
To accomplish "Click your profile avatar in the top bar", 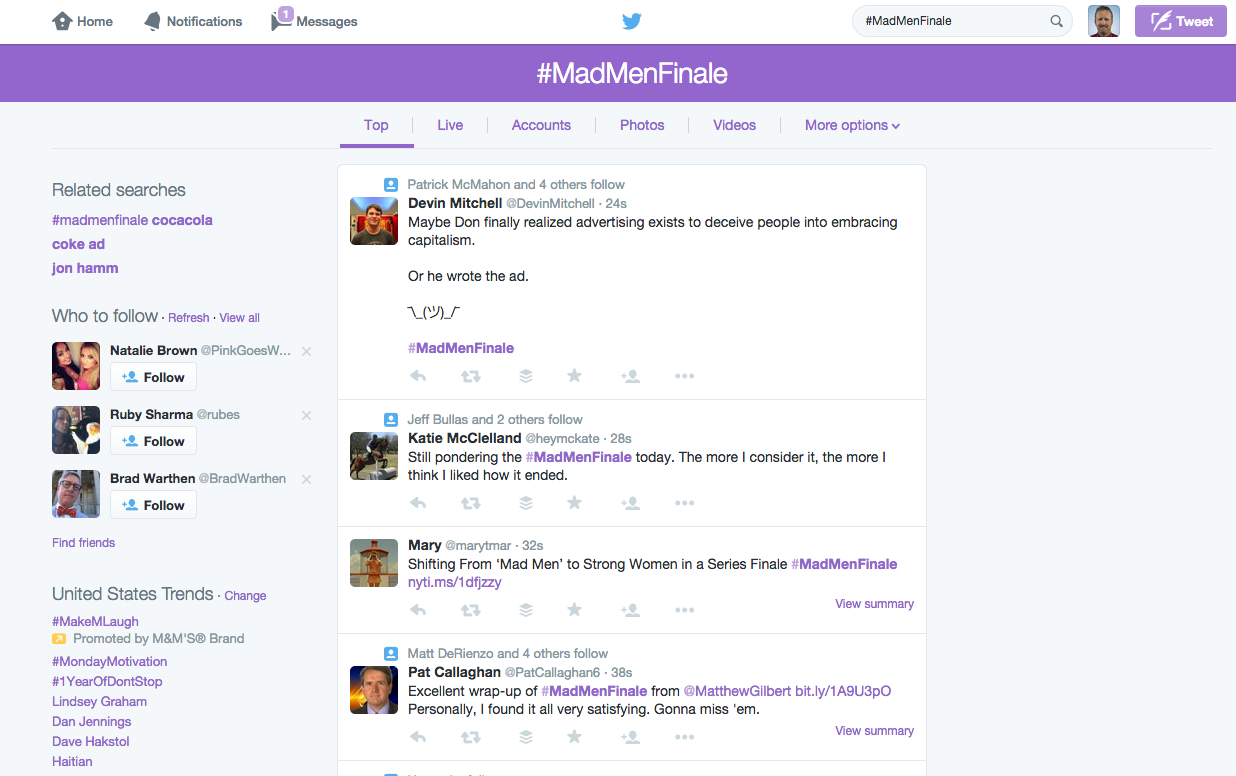I will point(1104,20).
